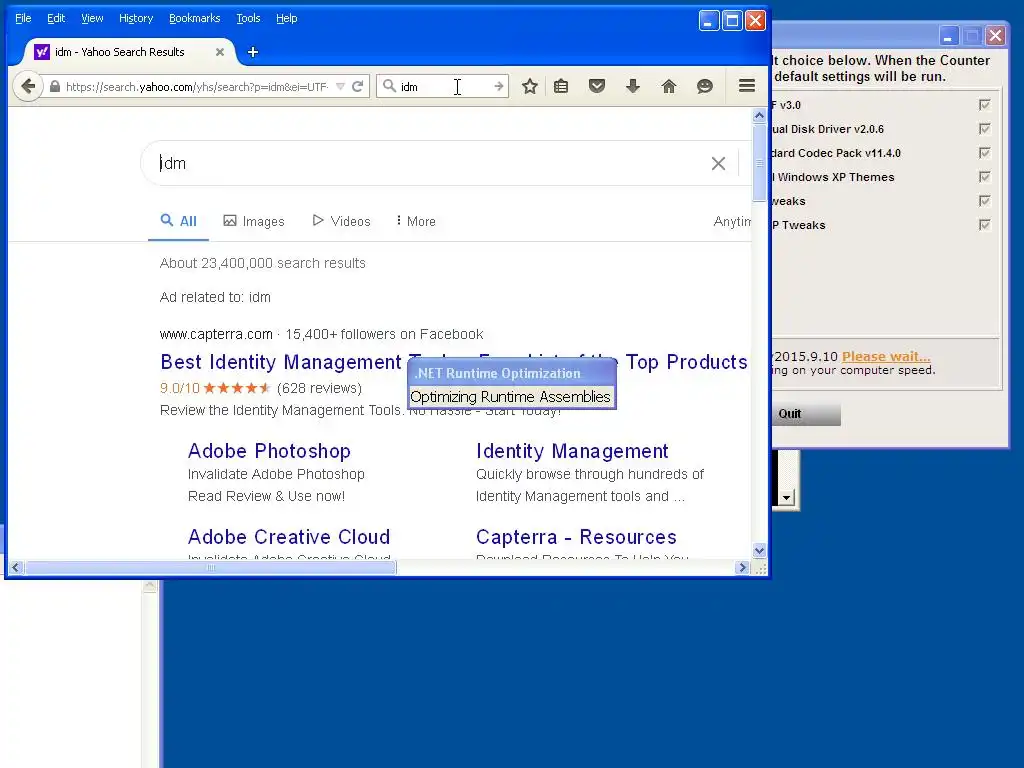Open the File menu

[x=23, y=18]
